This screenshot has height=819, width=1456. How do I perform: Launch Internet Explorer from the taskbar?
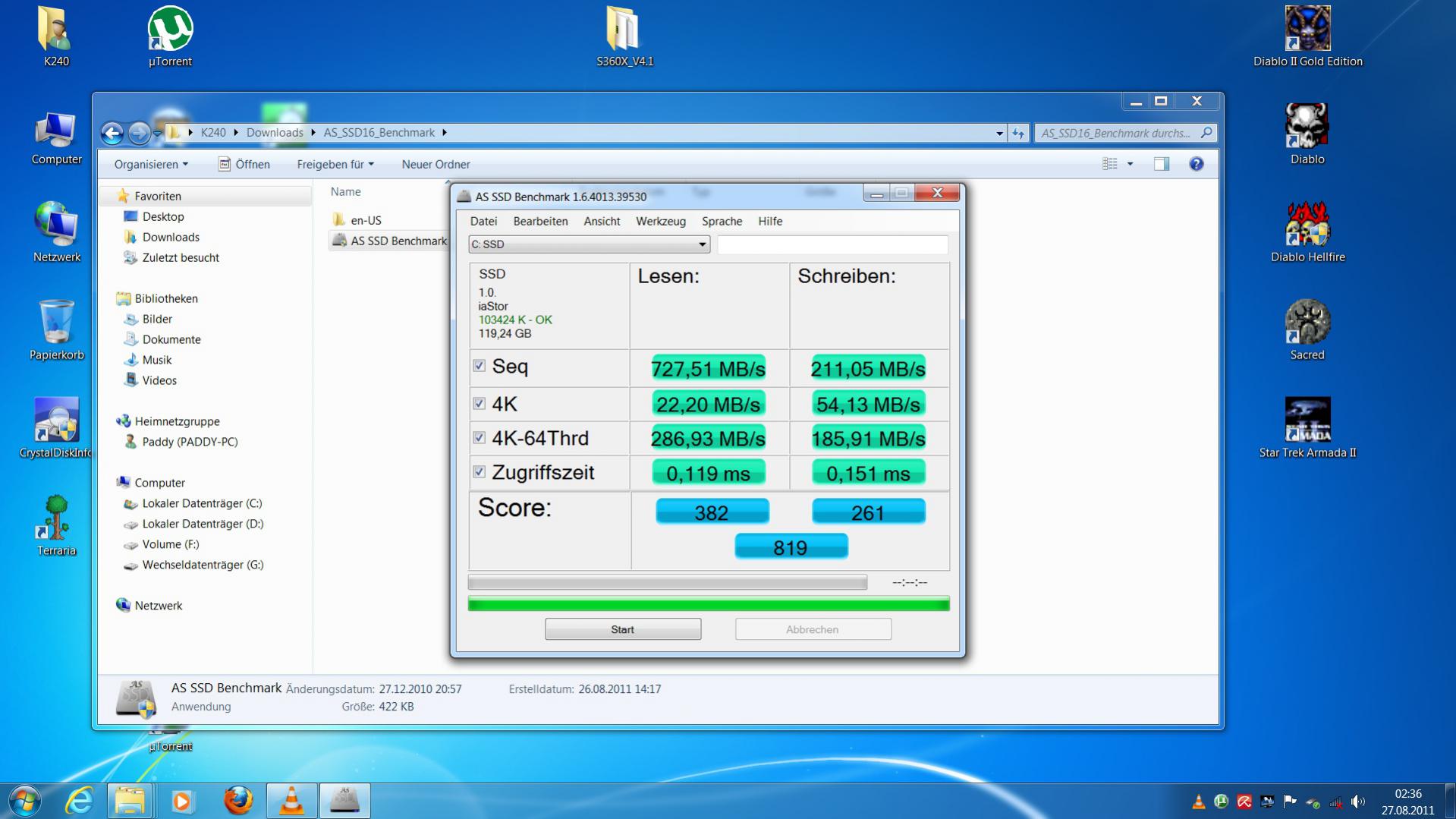[80, 801]
